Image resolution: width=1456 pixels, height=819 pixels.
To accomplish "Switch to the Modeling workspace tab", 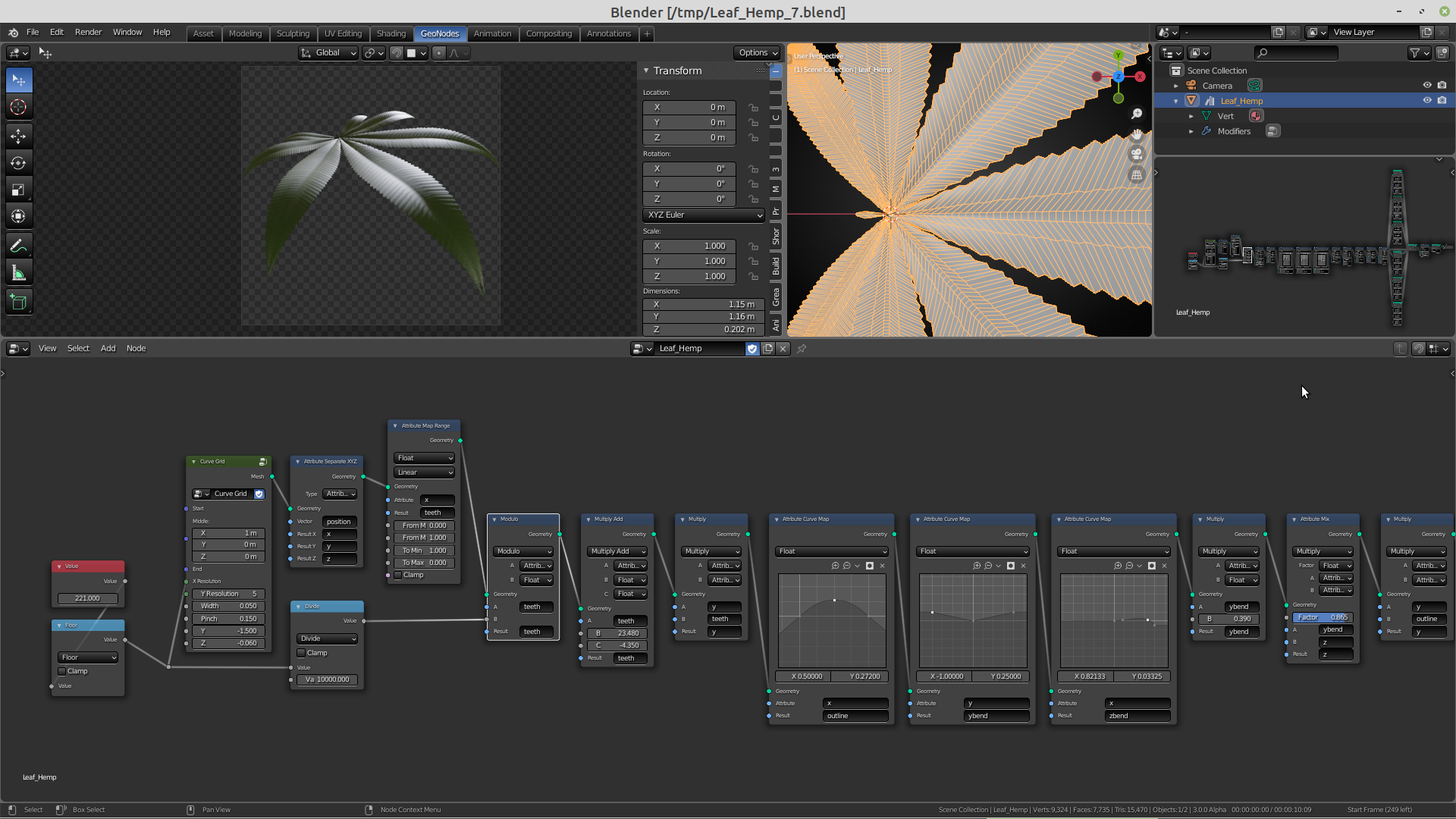I will 245,34.
